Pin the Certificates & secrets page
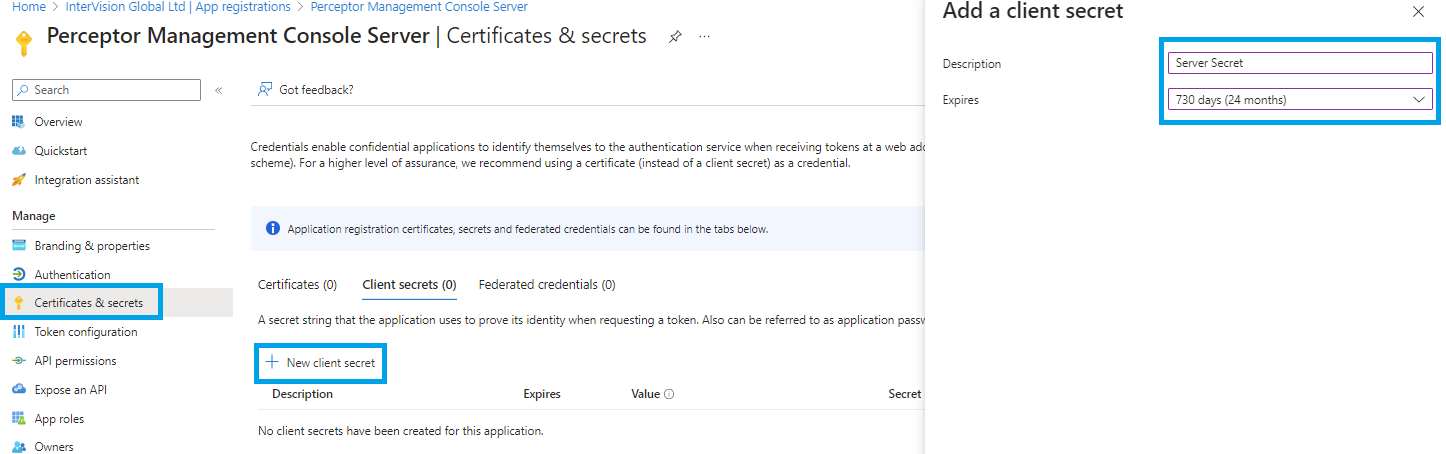1446x454 pixels. (675, 37)
